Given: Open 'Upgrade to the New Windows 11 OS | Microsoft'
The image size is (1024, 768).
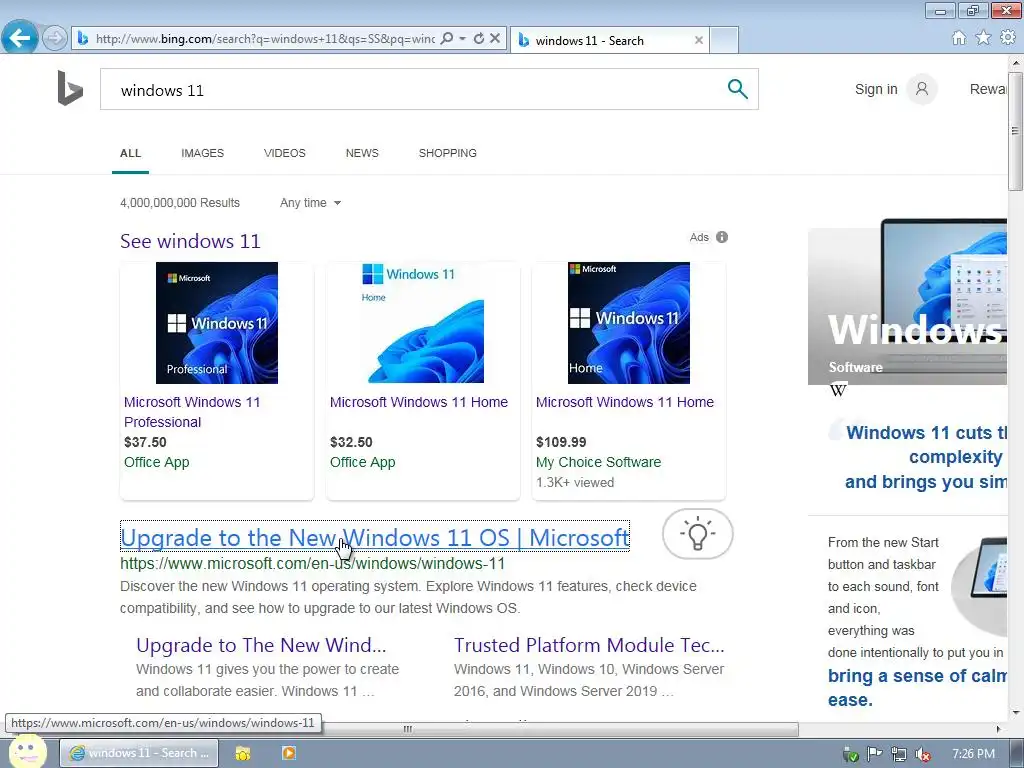Looking at the screenshot, I should (375, 537).
